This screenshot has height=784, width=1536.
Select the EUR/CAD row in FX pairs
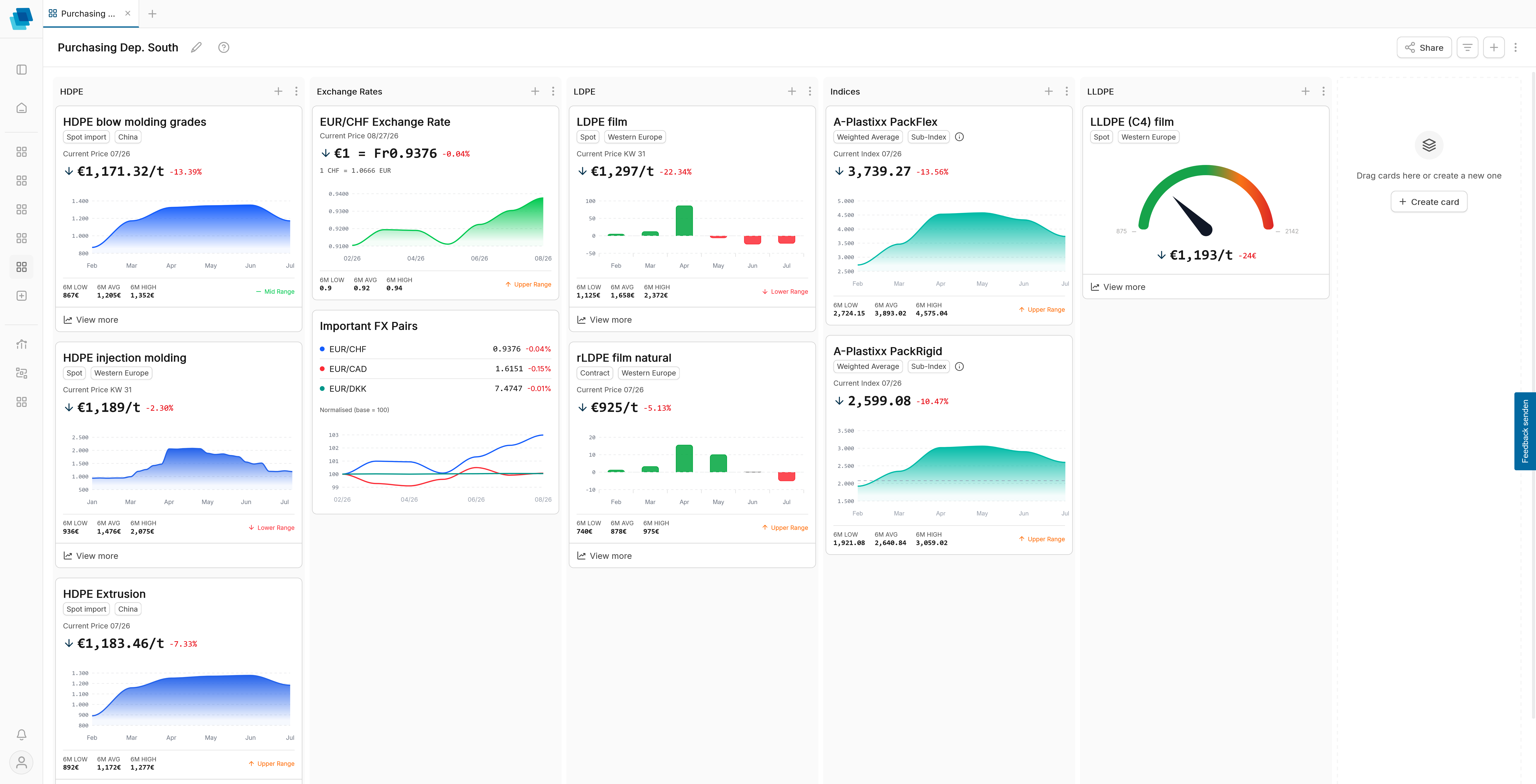click(x=435, y=369)
